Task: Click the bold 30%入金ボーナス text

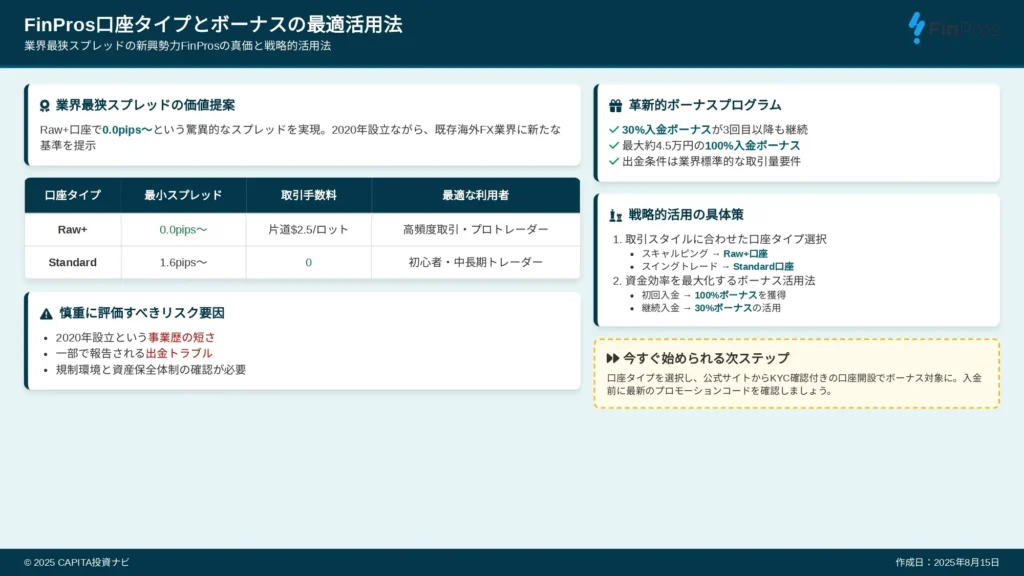Action: pos(666,129)
